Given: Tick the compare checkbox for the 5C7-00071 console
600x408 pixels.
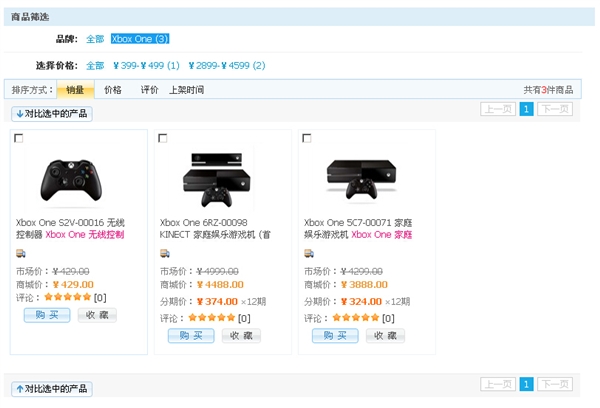Looking at the screenshot, I should point(307,138).
